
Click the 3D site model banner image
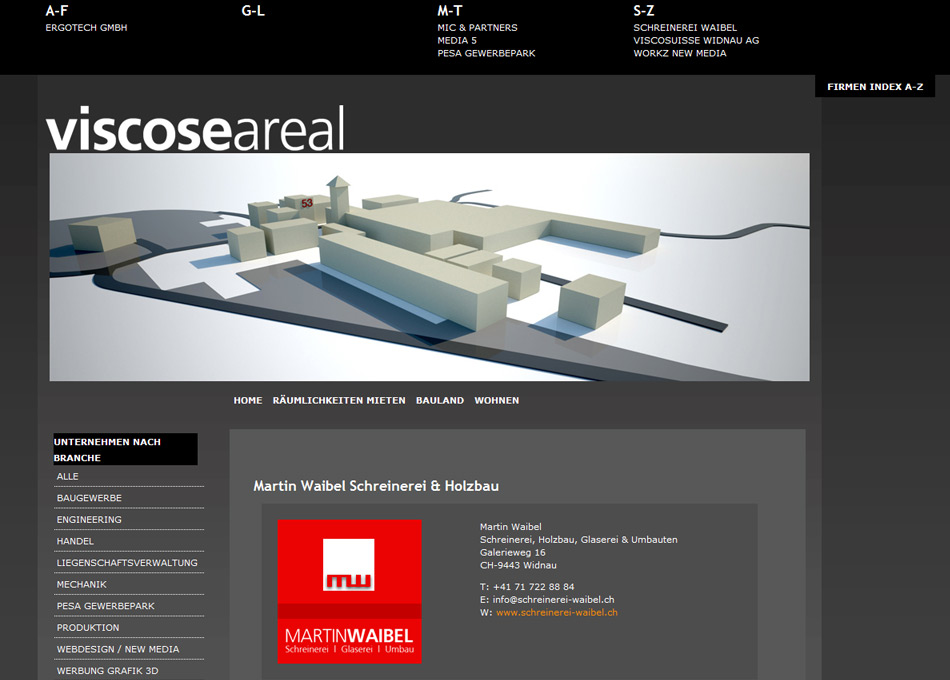click(429, 267)
